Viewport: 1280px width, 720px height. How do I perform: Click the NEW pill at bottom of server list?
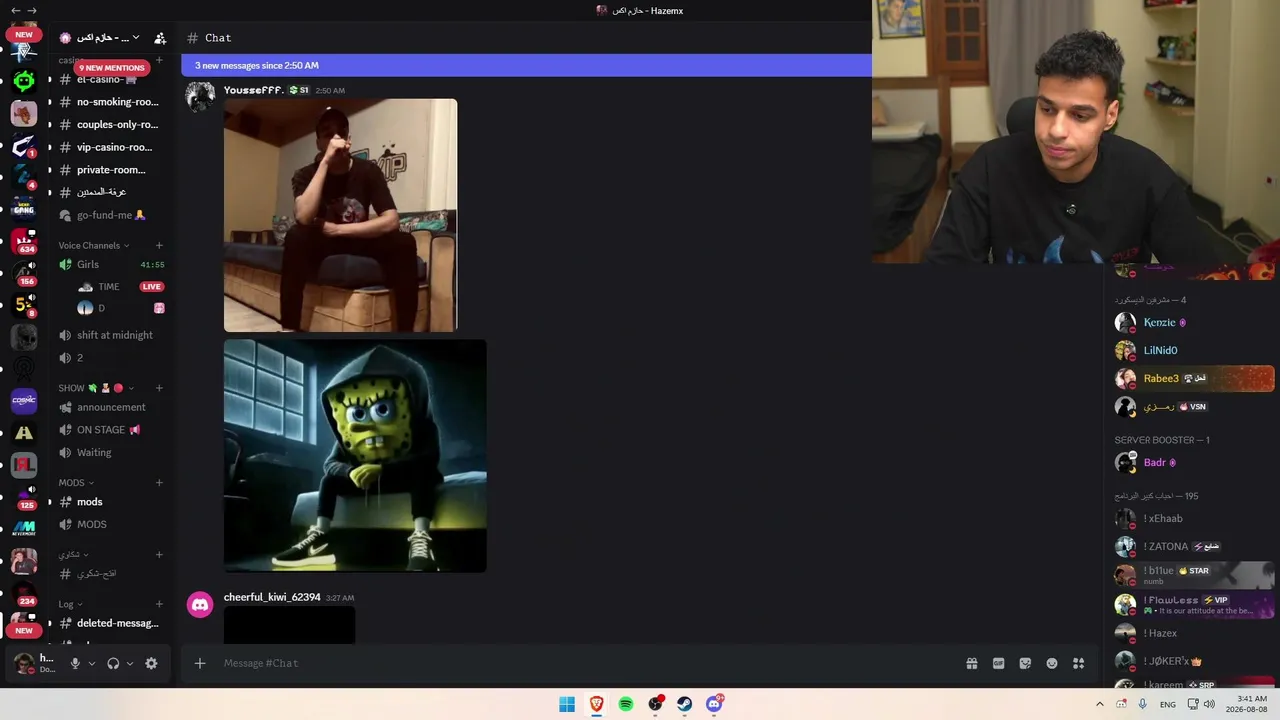(x=24, y=630)
